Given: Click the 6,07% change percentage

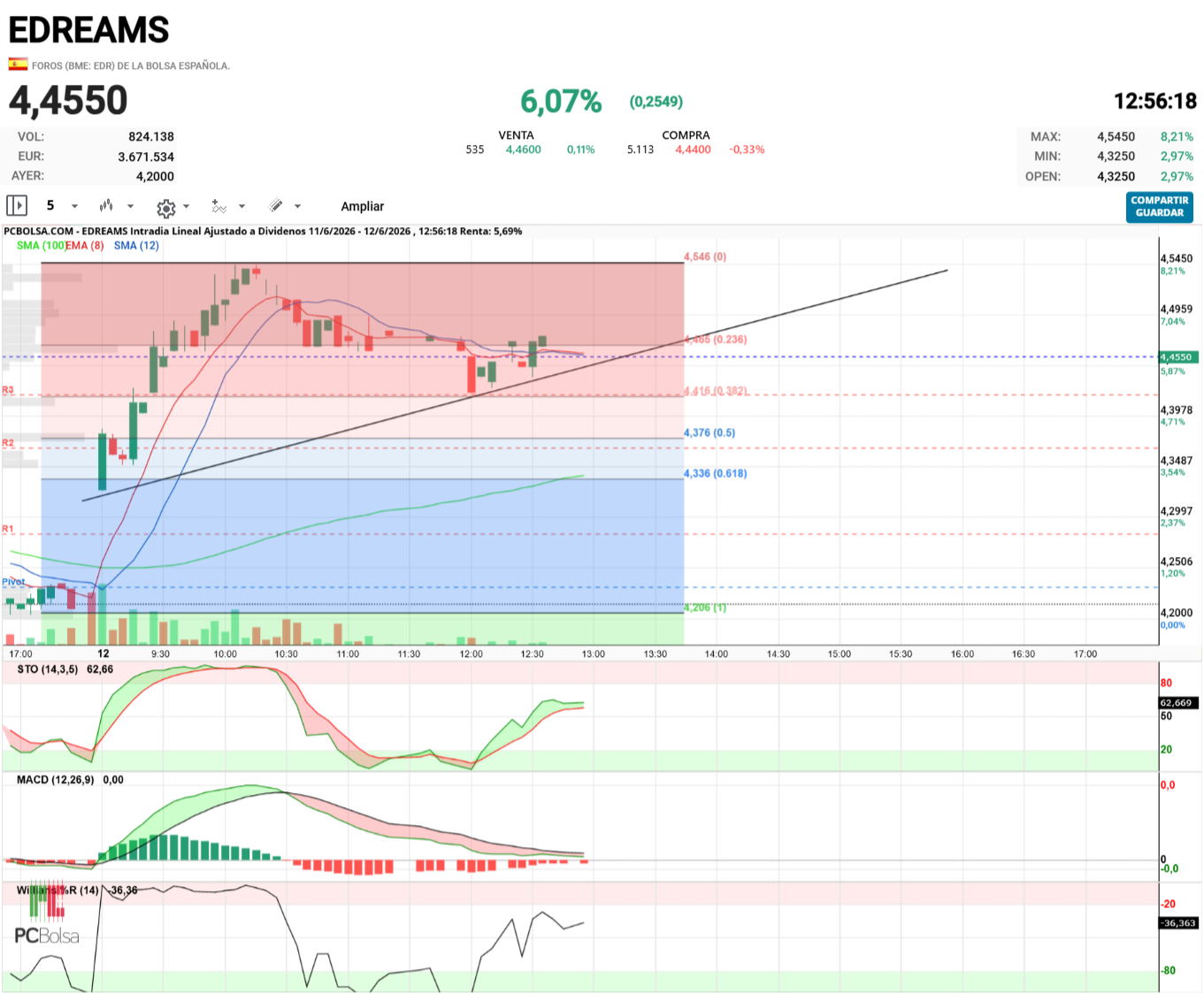Looking at the screenshot, I should (561, 102).
